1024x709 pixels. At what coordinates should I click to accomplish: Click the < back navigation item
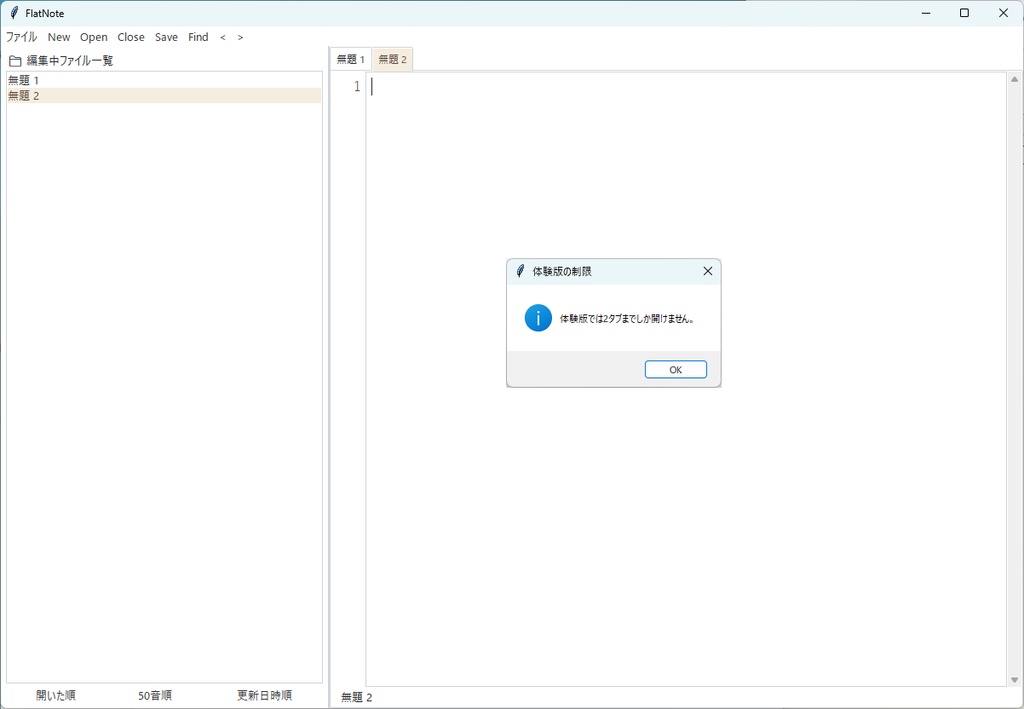click(222, 37)
